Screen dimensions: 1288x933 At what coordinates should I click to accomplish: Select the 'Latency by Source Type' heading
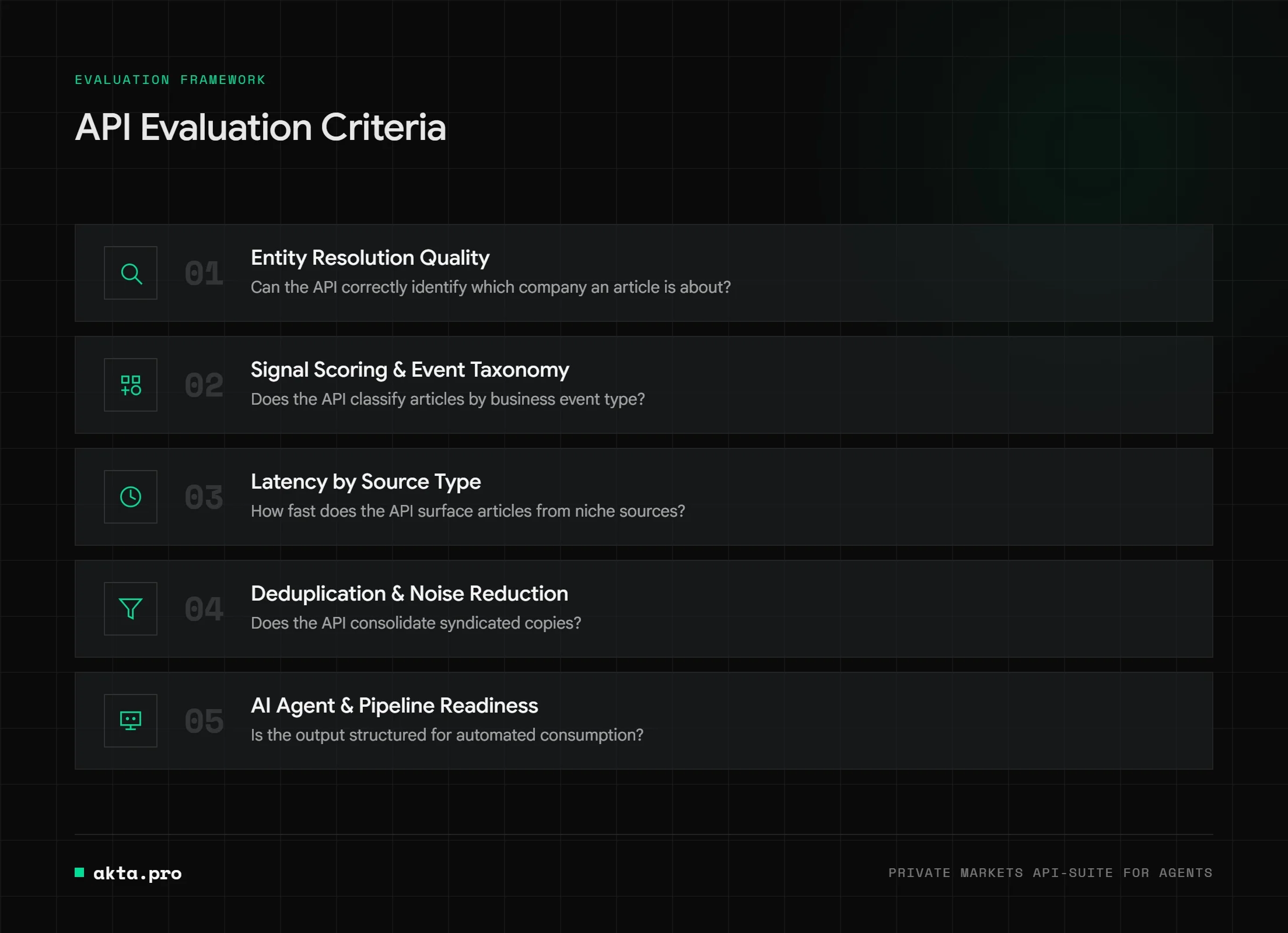[366, 482]
